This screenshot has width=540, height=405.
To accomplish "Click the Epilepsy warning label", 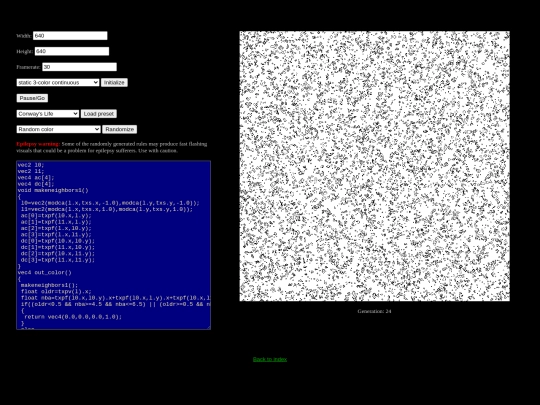I will point(38,144).
